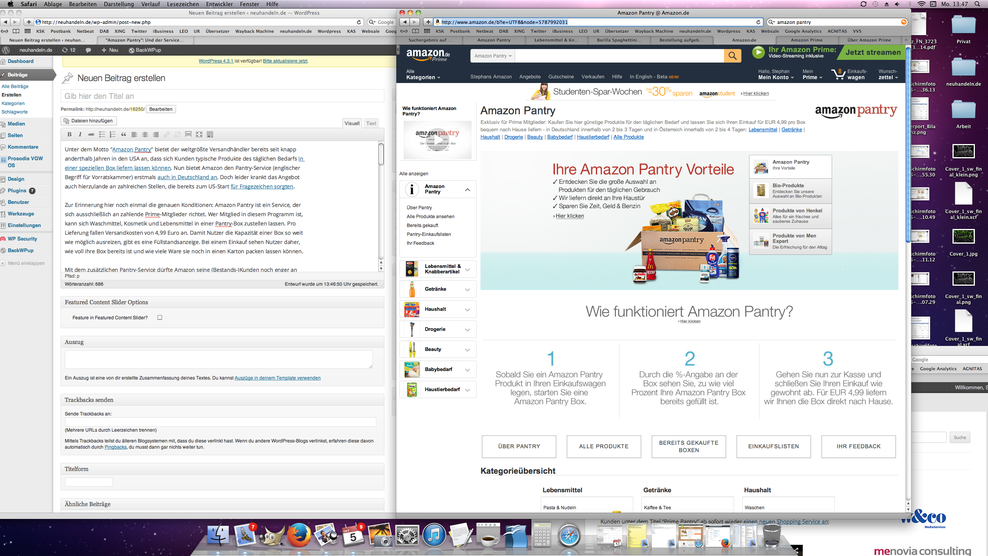Click the 'ÜBER PANTRY' button
Screen dimensions: 988x556
pyautogui.click(x=519, y=446)
